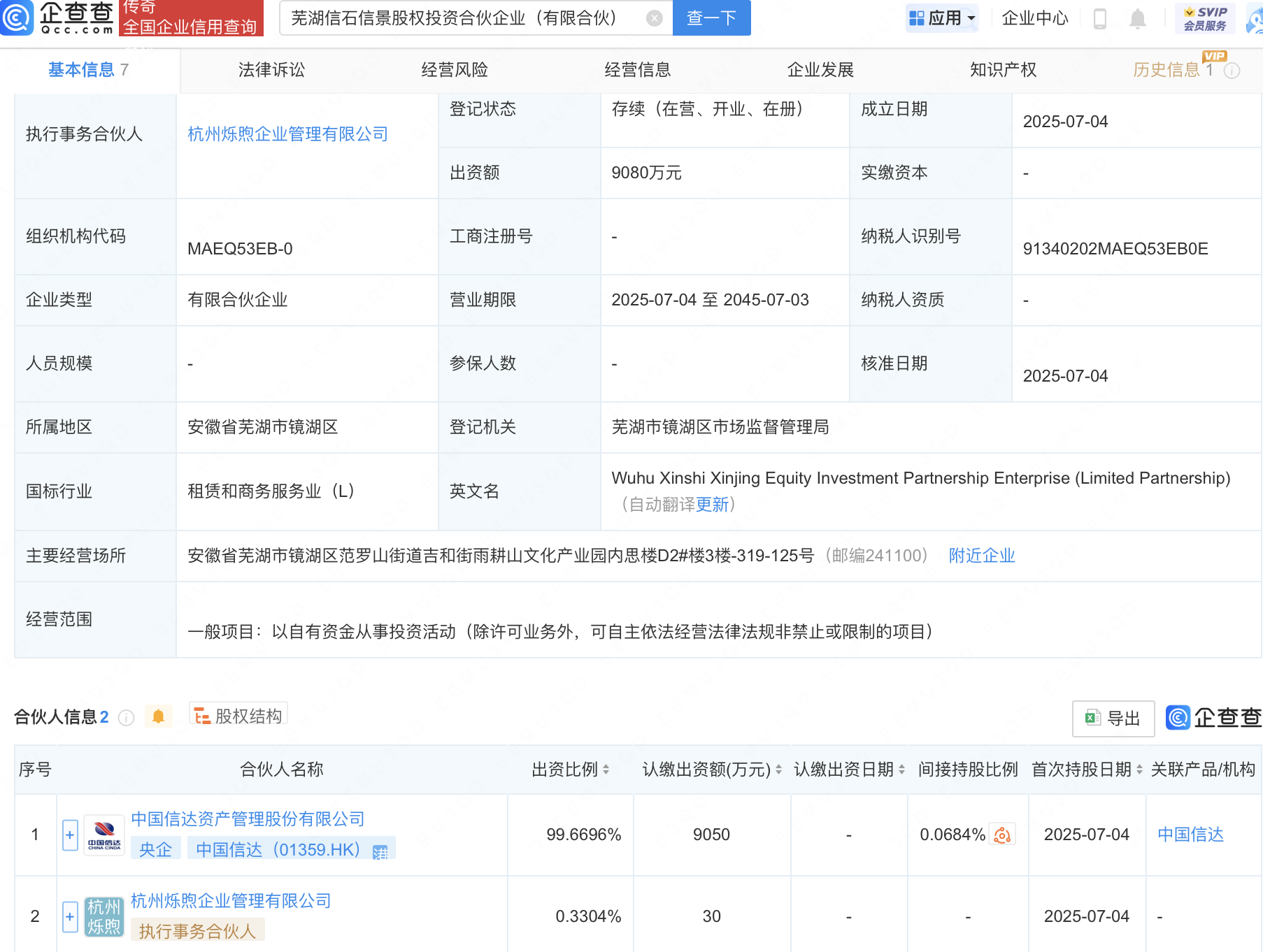Click the orange alert bell for partner info
Image resolution: width=1263 pixels, height=952 pixels.
[159, 716]
